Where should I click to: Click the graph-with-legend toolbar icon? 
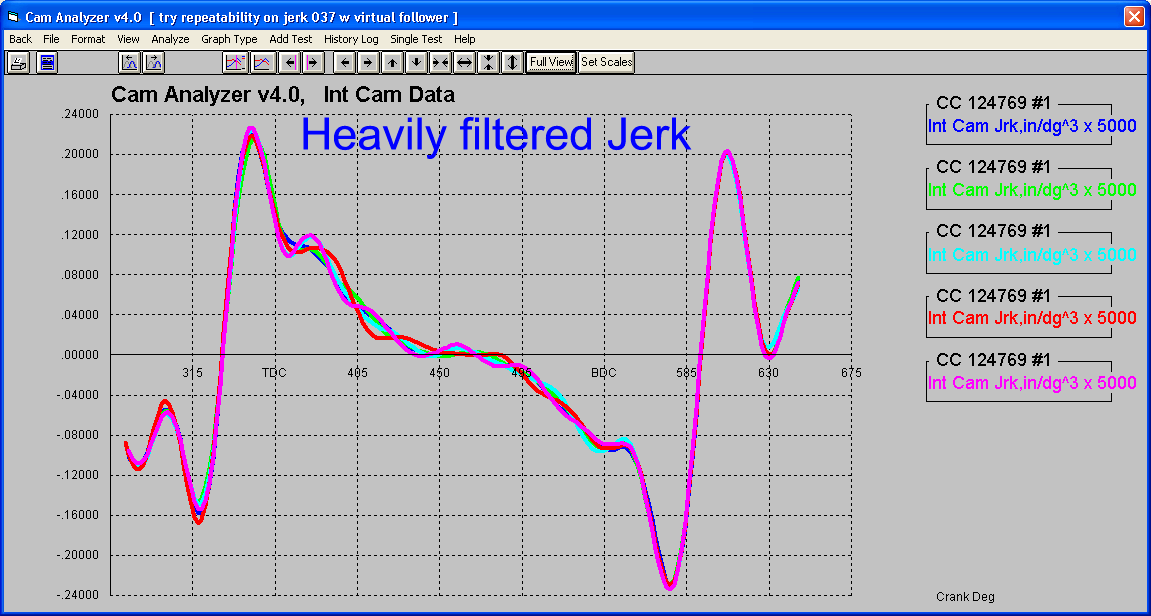(x=236, y=62)
